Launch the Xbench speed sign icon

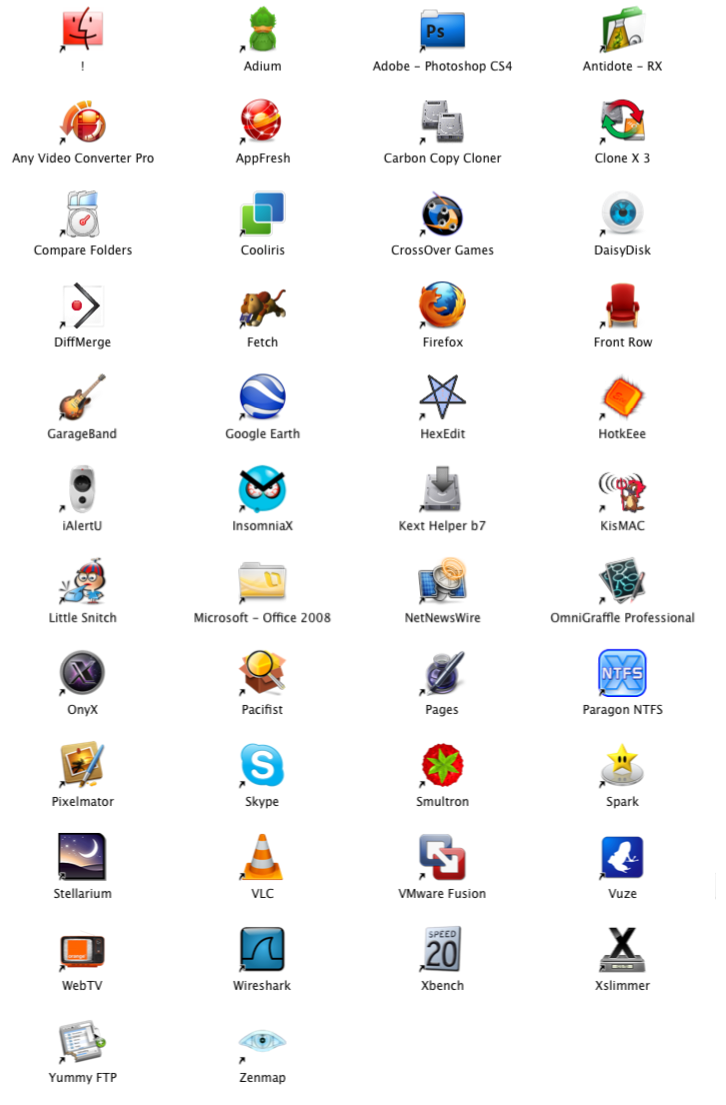pyautogui.click(x=442, y=949)
